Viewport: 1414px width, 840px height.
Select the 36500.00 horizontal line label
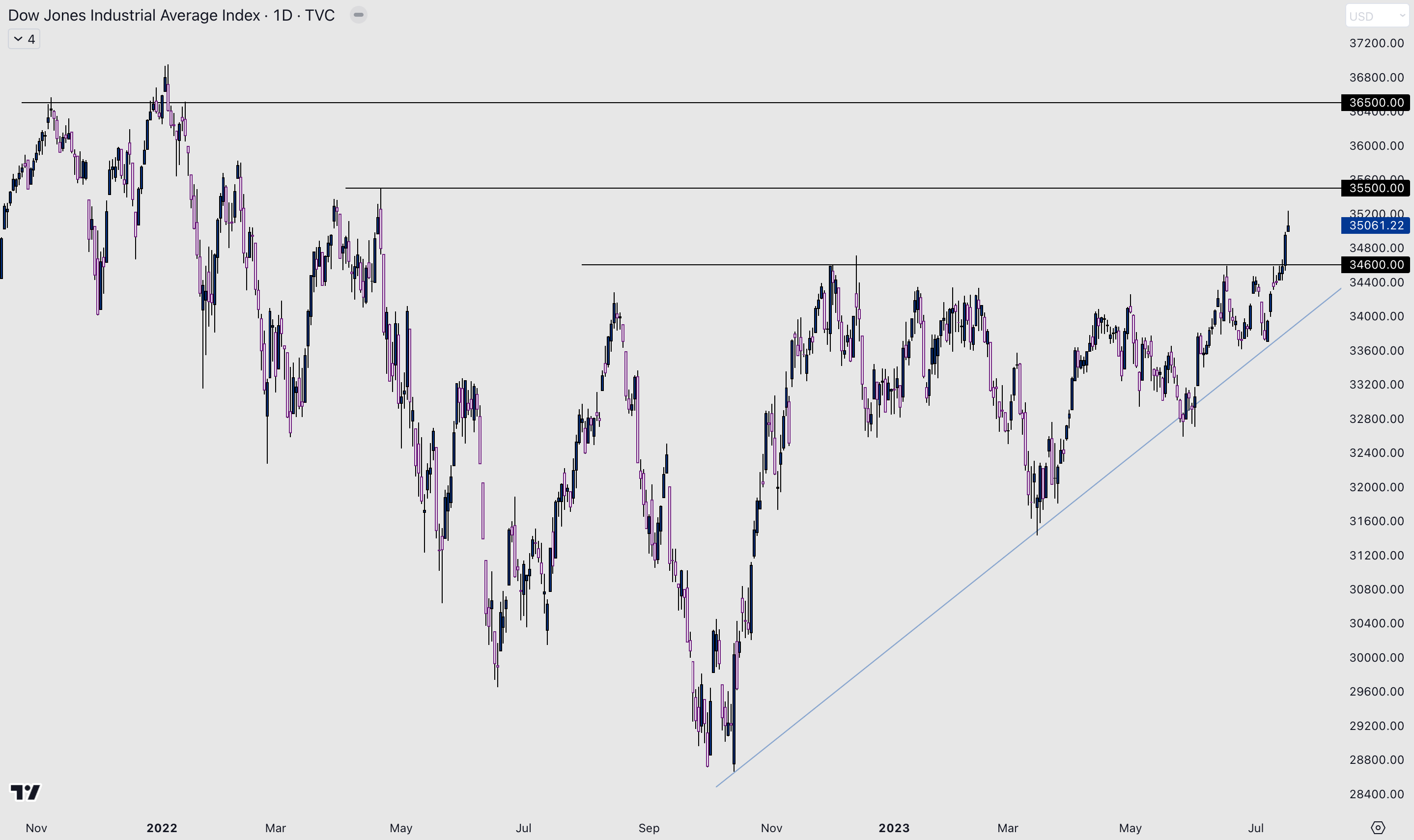pyautogui.click(x=1376, y=103)
